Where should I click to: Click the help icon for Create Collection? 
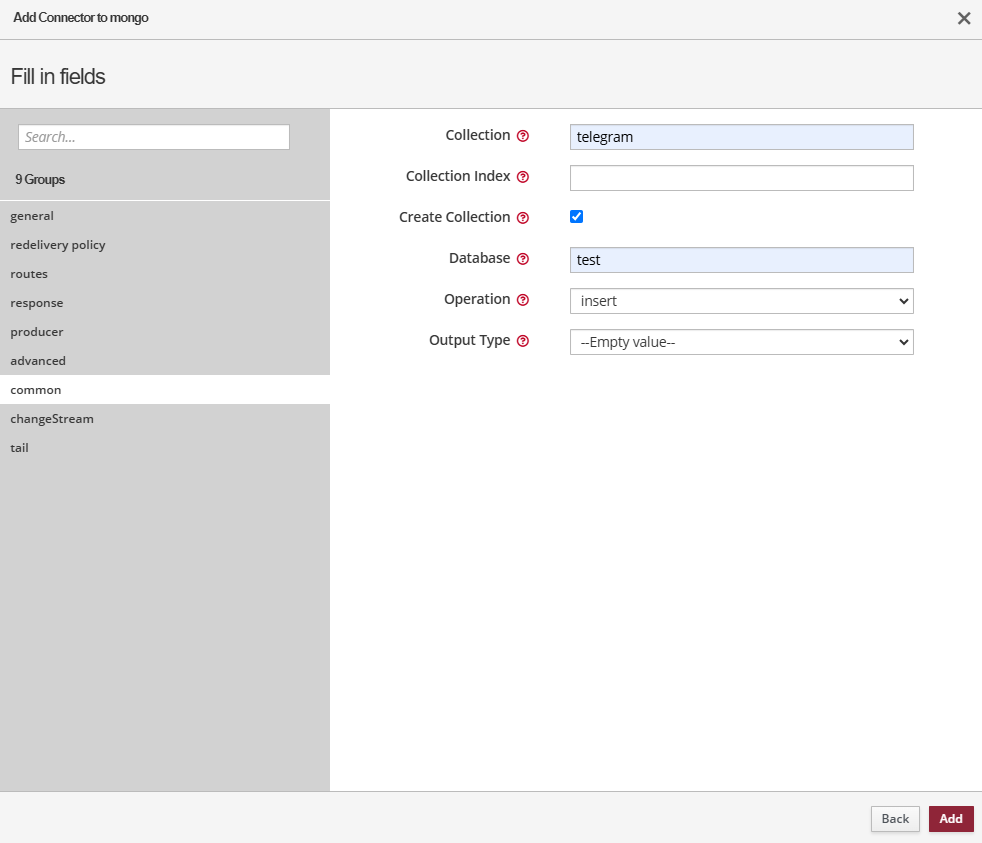click(522, 218)
